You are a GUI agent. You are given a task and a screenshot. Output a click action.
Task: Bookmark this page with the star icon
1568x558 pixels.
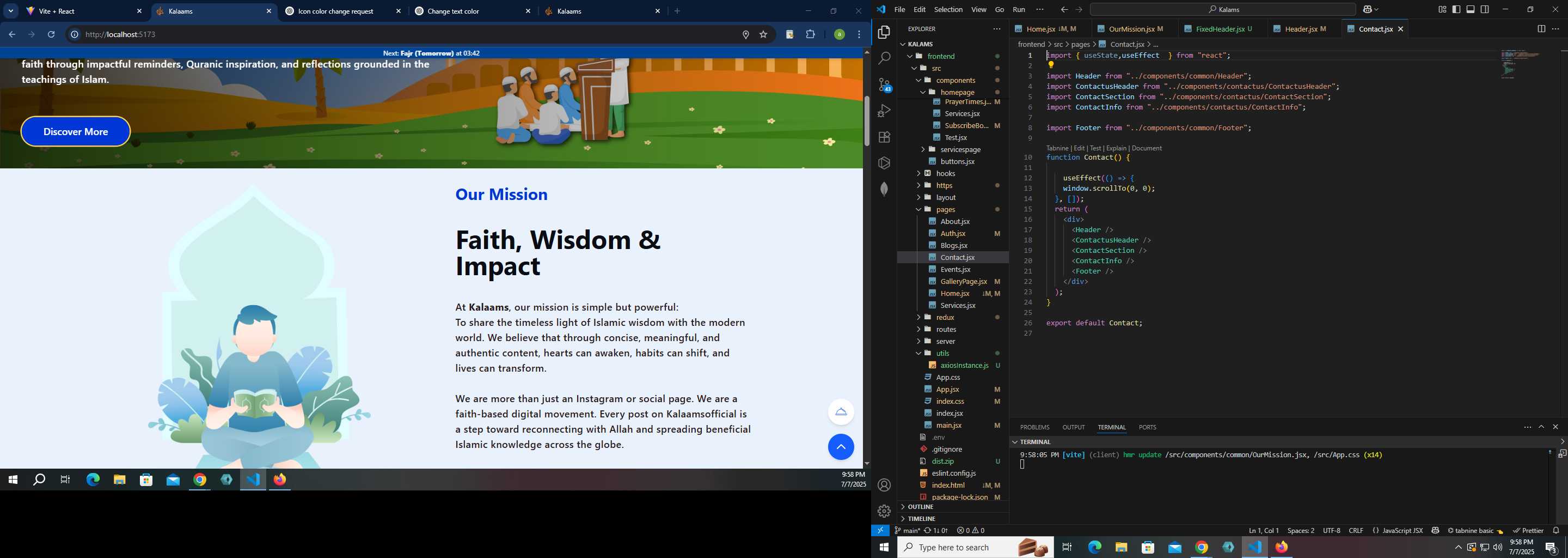(x=763, y=35)
